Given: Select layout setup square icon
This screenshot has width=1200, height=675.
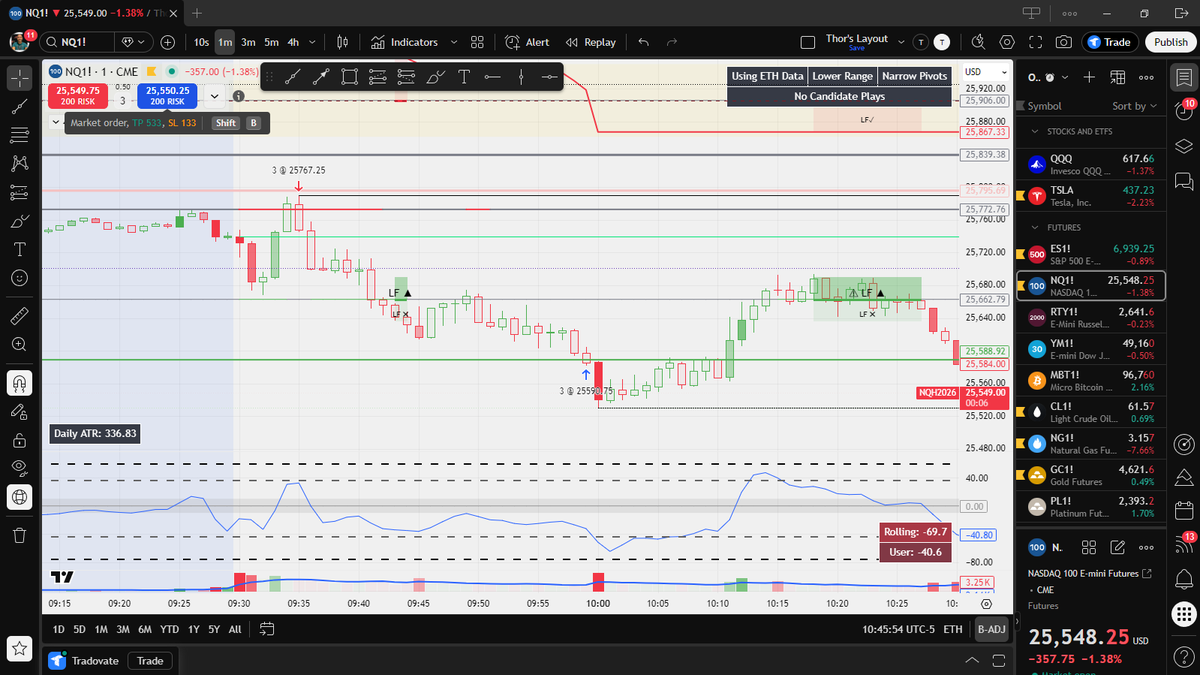Looking at the screenshot, I should tap(808, 42).
